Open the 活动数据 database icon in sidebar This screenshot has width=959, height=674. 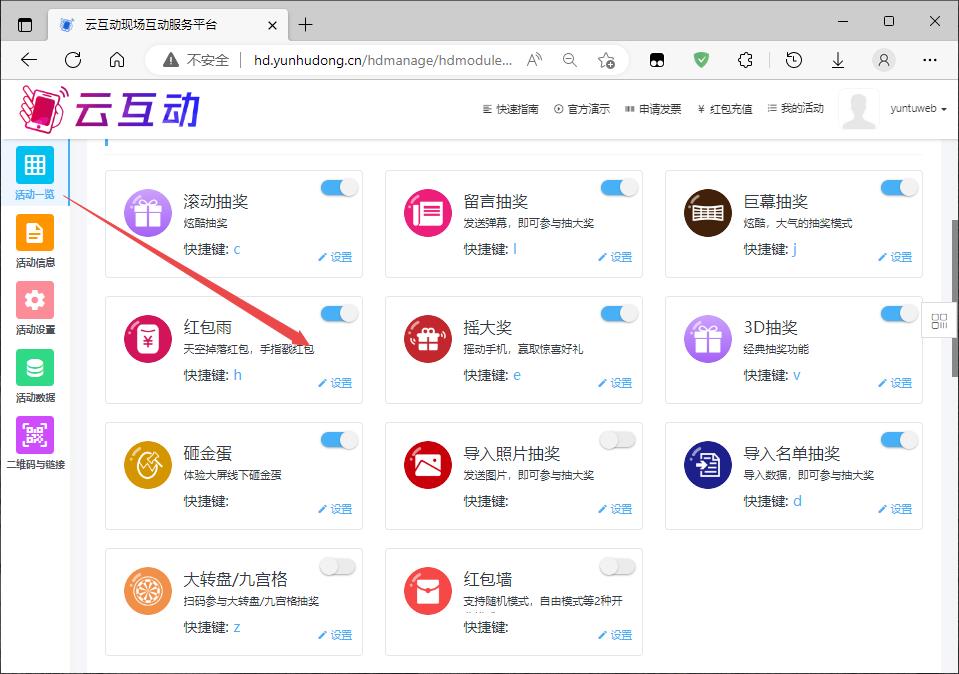(35, 369)
